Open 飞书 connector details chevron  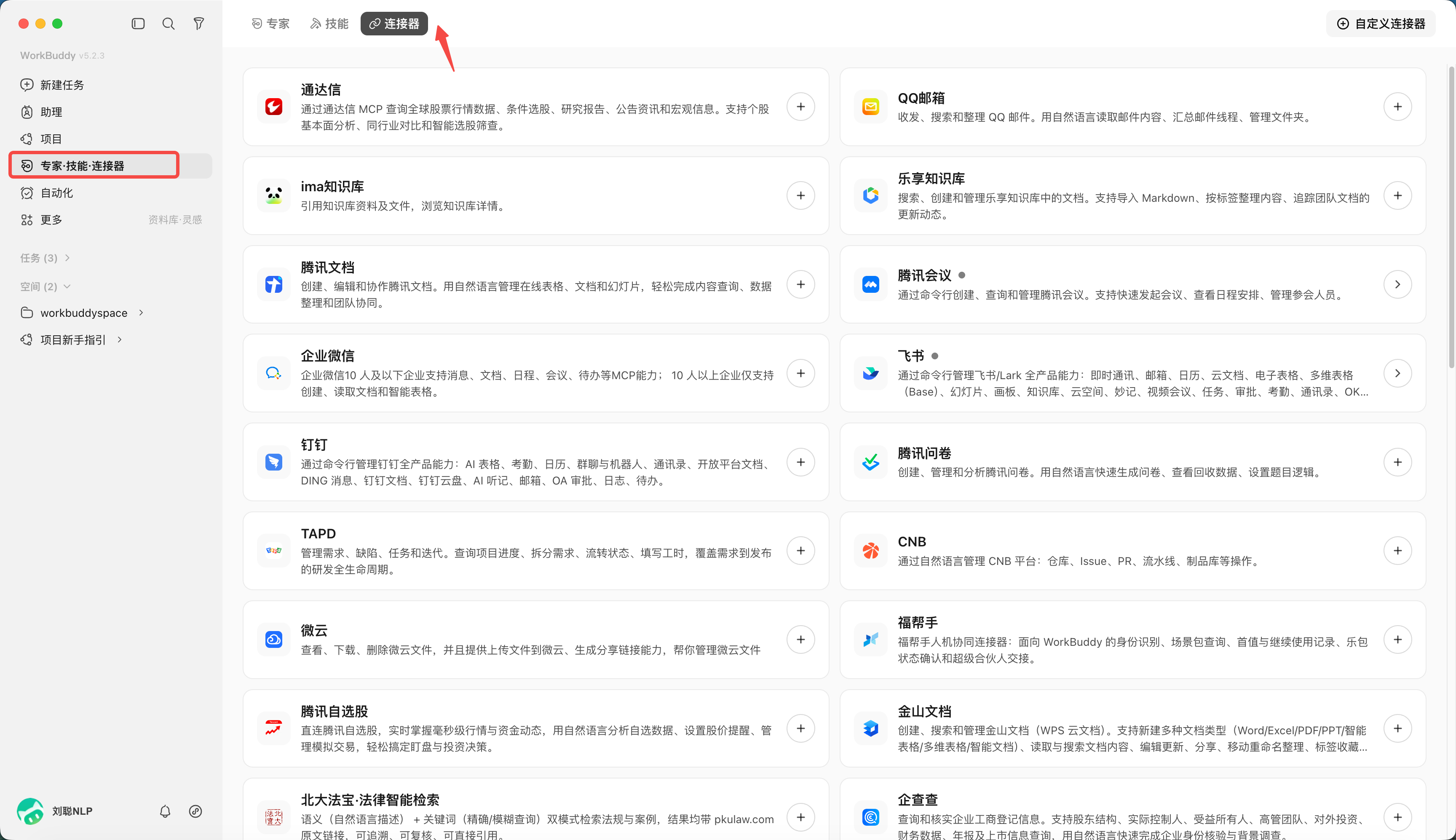coord(1397,373)
